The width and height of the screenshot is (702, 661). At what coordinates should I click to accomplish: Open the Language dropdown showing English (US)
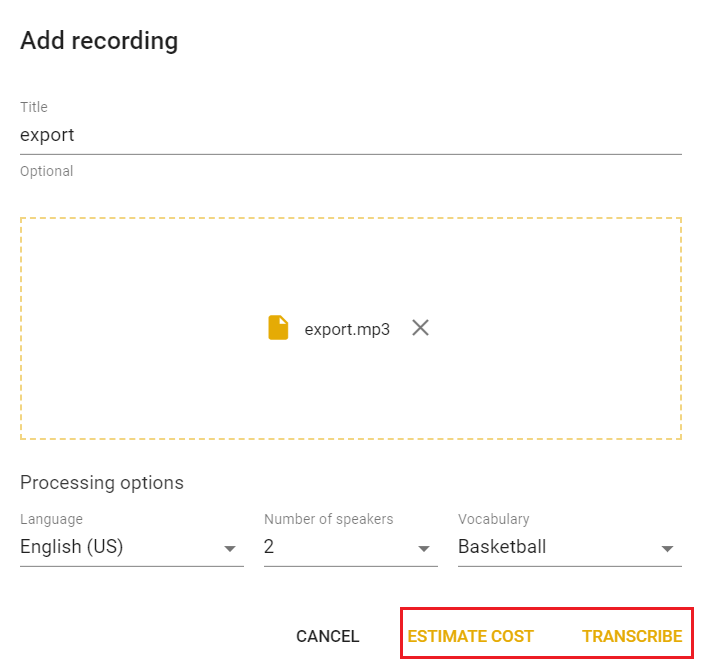132,547
